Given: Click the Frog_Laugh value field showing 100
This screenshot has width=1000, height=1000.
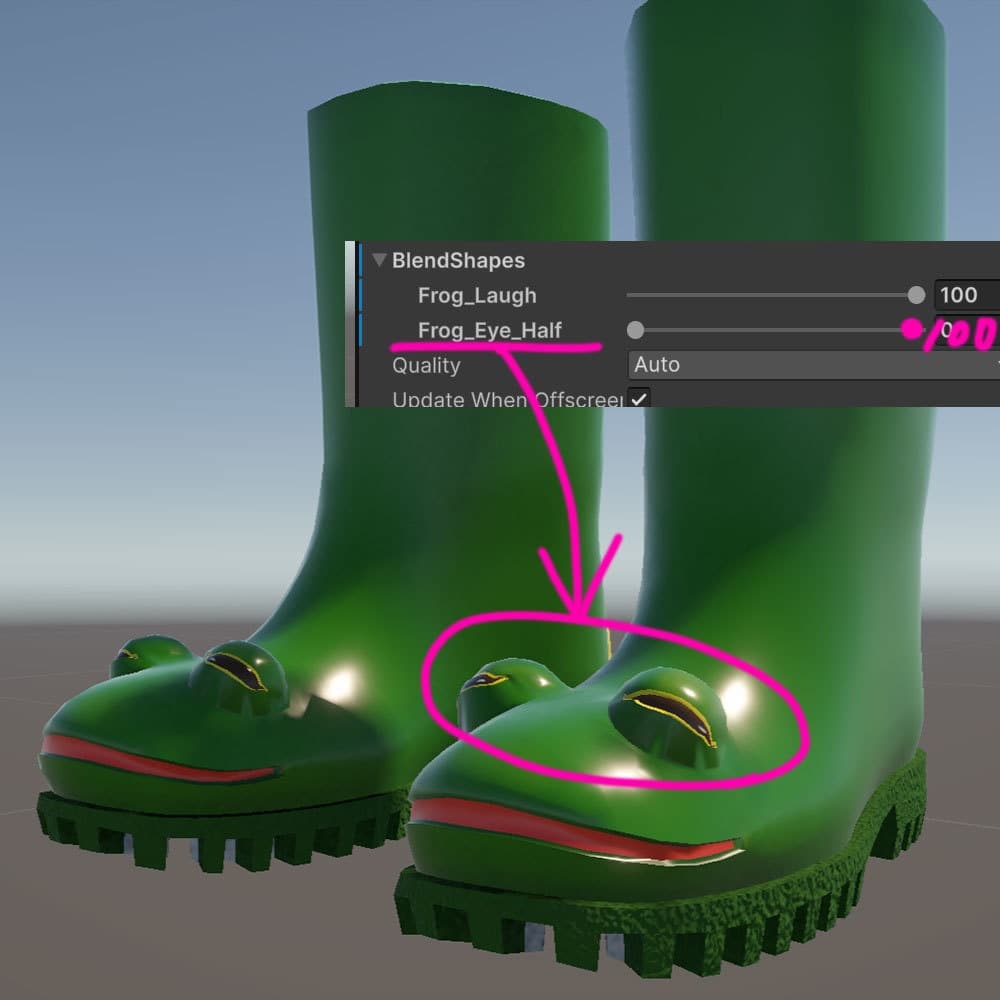Looking at the screenshot, I should pos(967,295).
